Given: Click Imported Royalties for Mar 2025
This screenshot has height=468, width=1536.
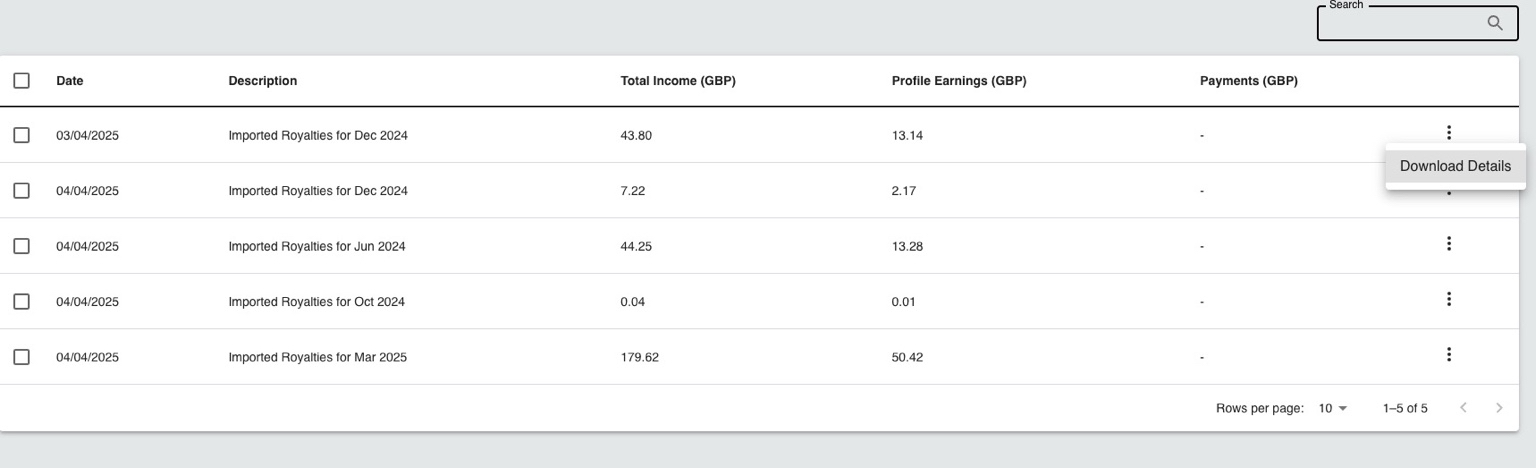Looking at the screenshot, I should pyautogui.click(x=318, y=357).
